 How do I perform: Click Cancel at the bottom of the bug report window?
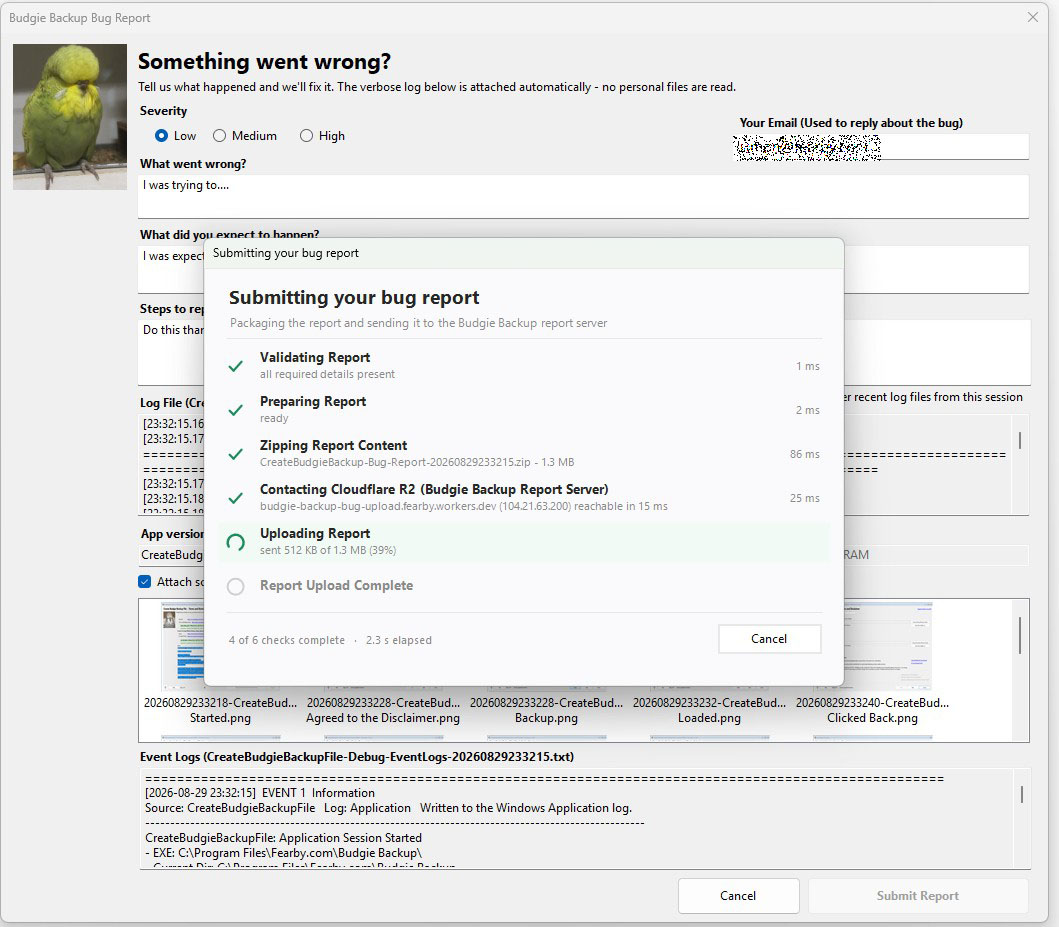738,895
